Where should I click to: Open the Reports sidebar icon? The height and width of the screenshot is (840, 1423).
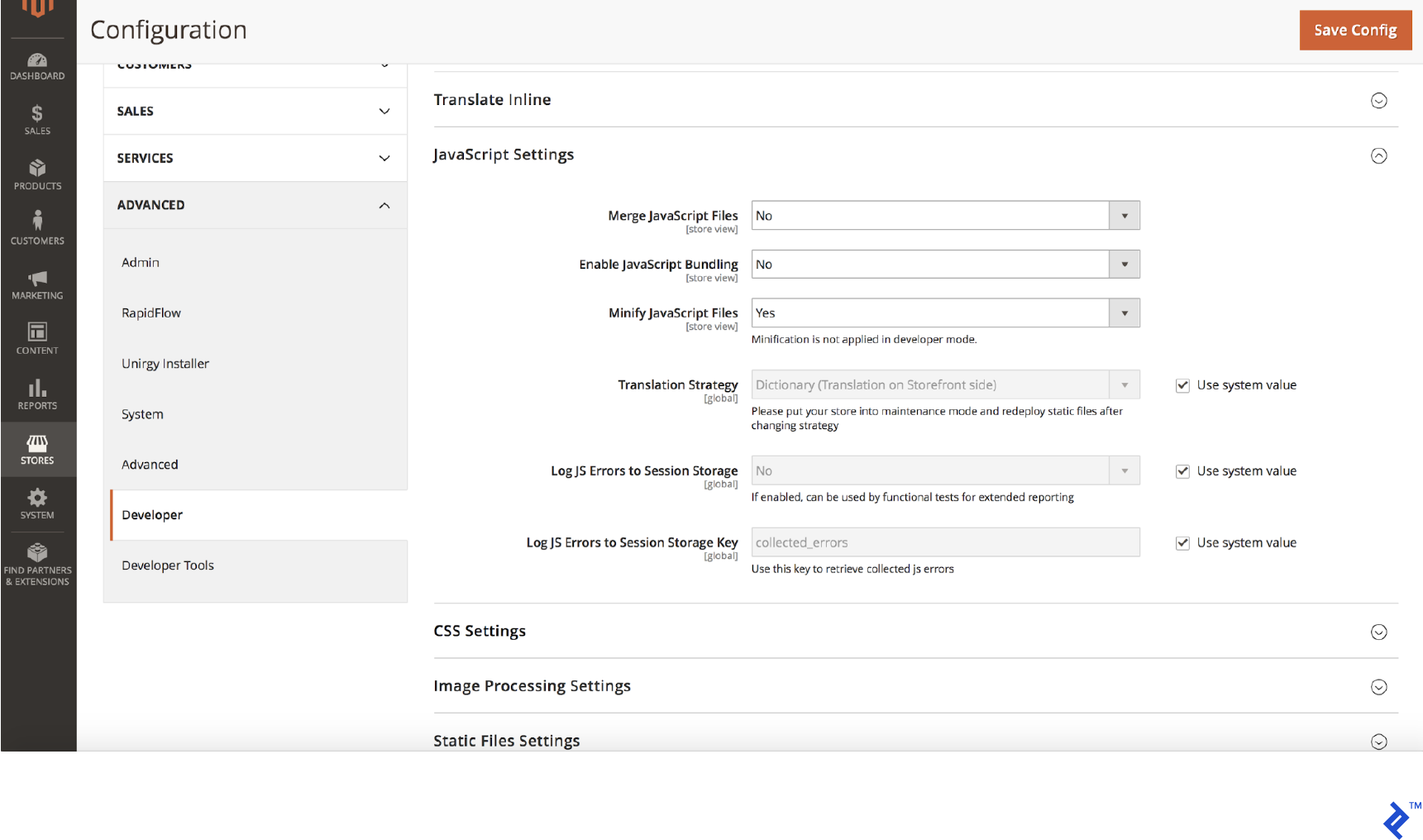37,394
